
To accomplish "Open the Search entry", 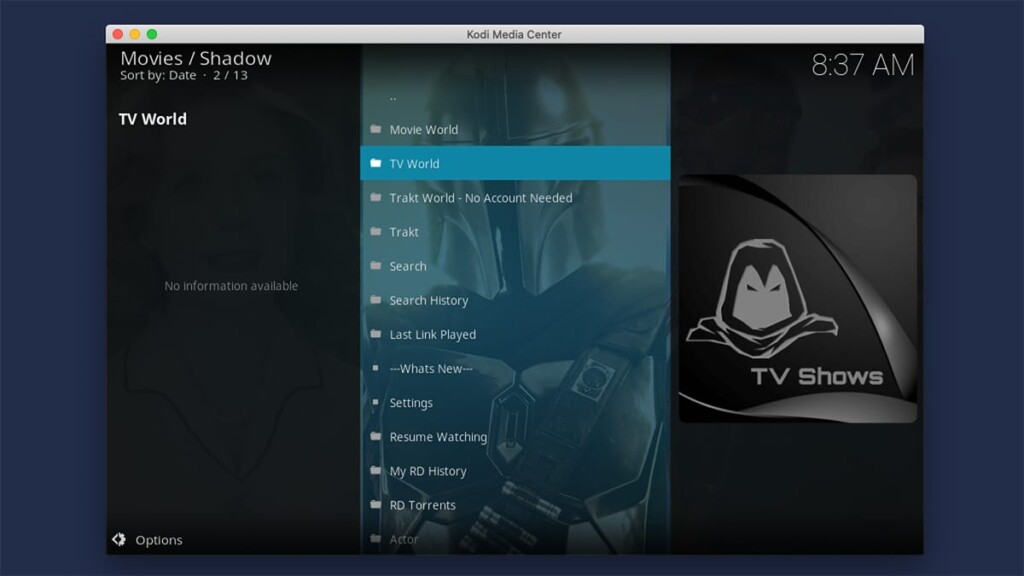I will [515, 266].
